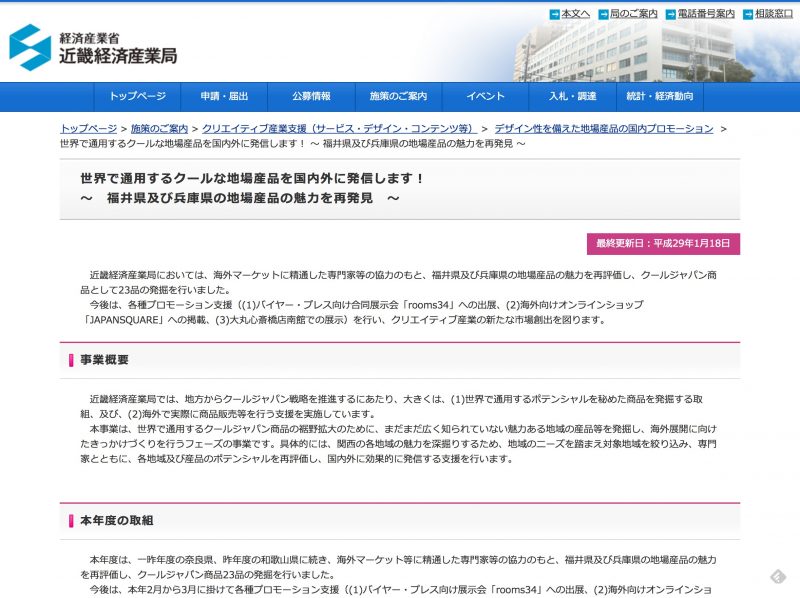The image size is (800, 598).
Task: Open the 局のご案内 header link
Action: 634,14
